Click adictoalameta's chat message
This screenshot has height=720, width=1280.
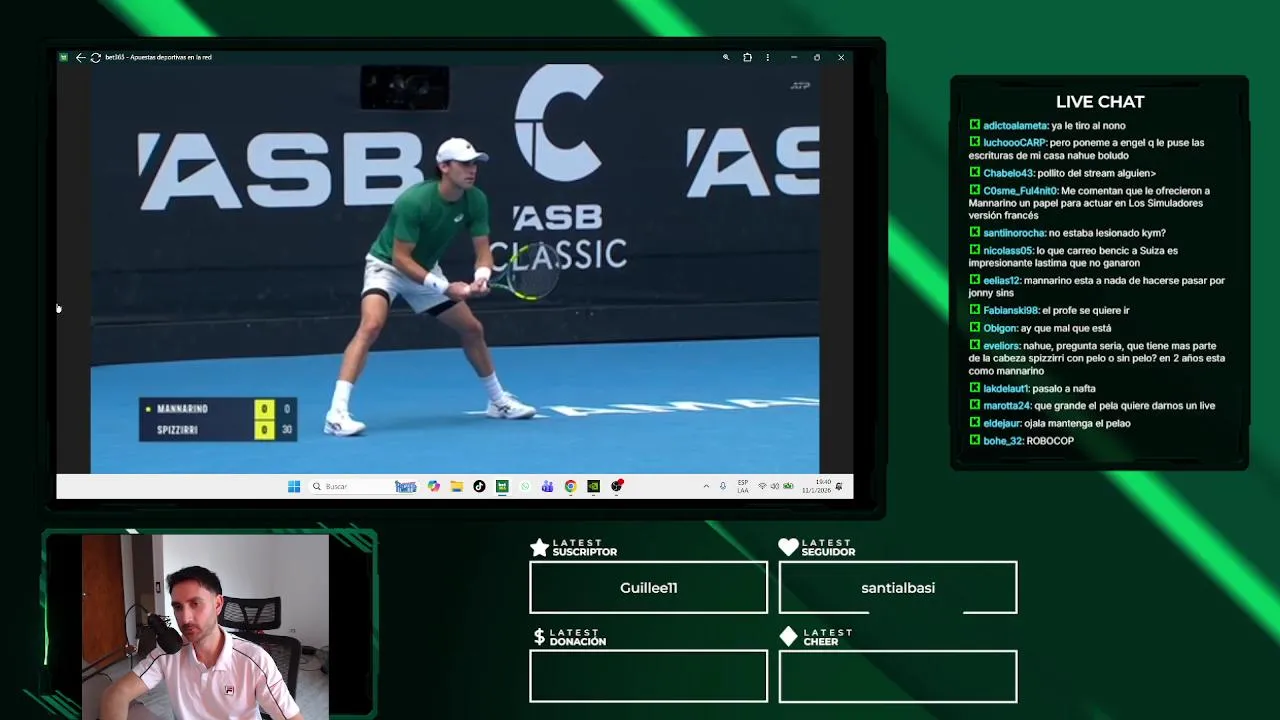pyautogui.click(x=1047, y=126)
